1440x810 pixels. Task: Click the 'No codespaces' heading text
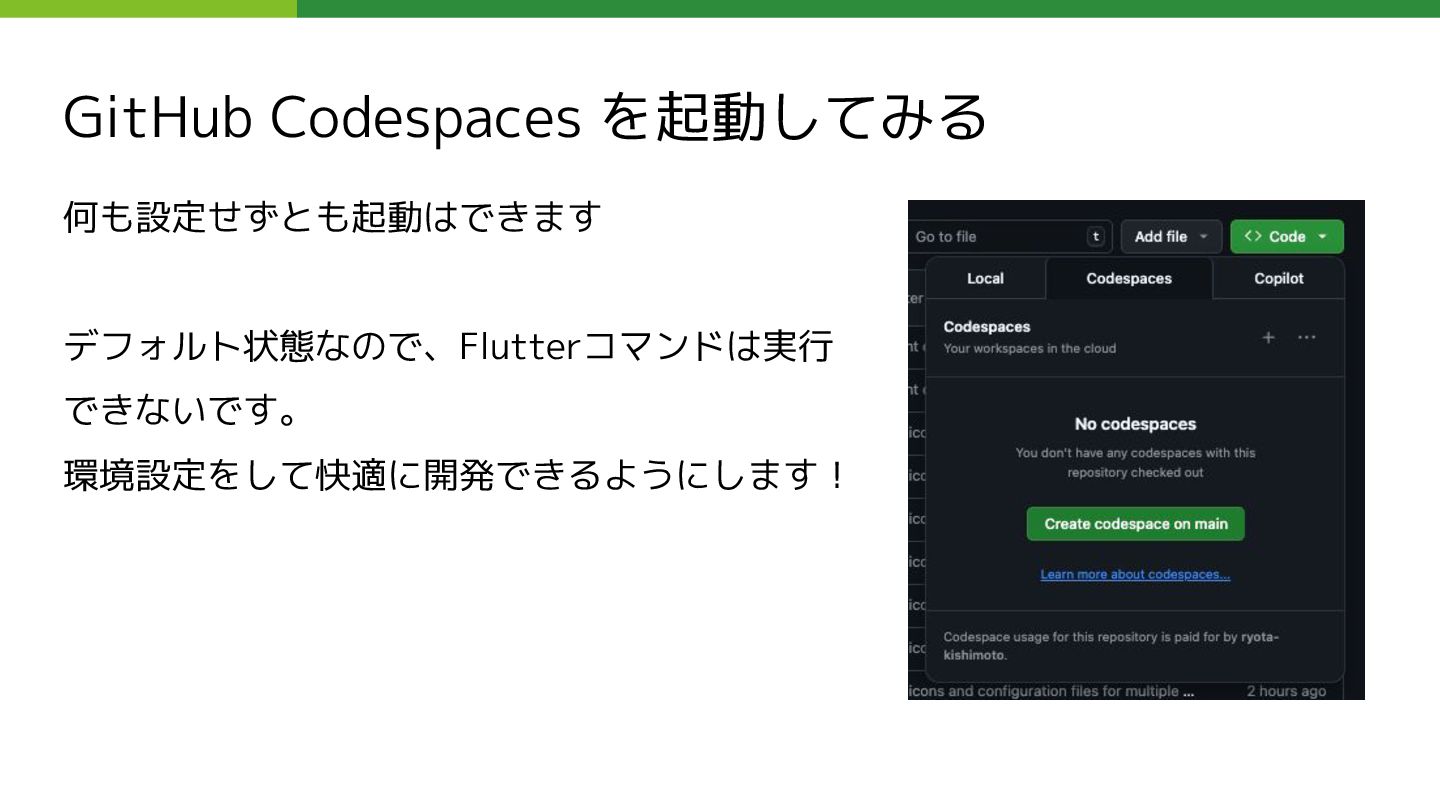[x=1135, y=424]
